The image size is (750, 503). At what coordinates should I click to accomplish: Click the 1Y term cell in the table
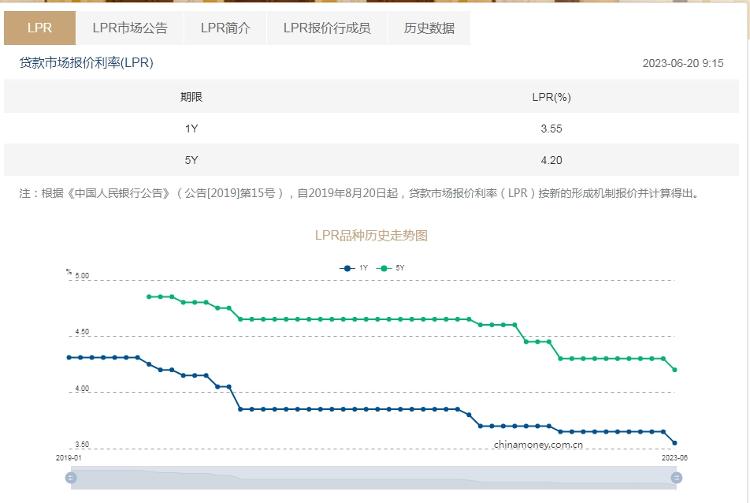pos(191,129)
